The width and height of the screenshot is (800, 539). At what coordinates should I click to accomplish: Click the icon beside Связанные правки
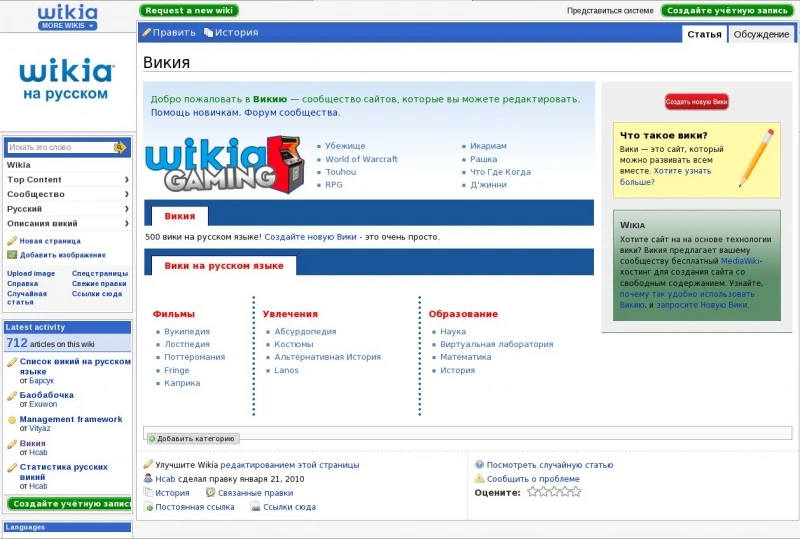(210, 493)
